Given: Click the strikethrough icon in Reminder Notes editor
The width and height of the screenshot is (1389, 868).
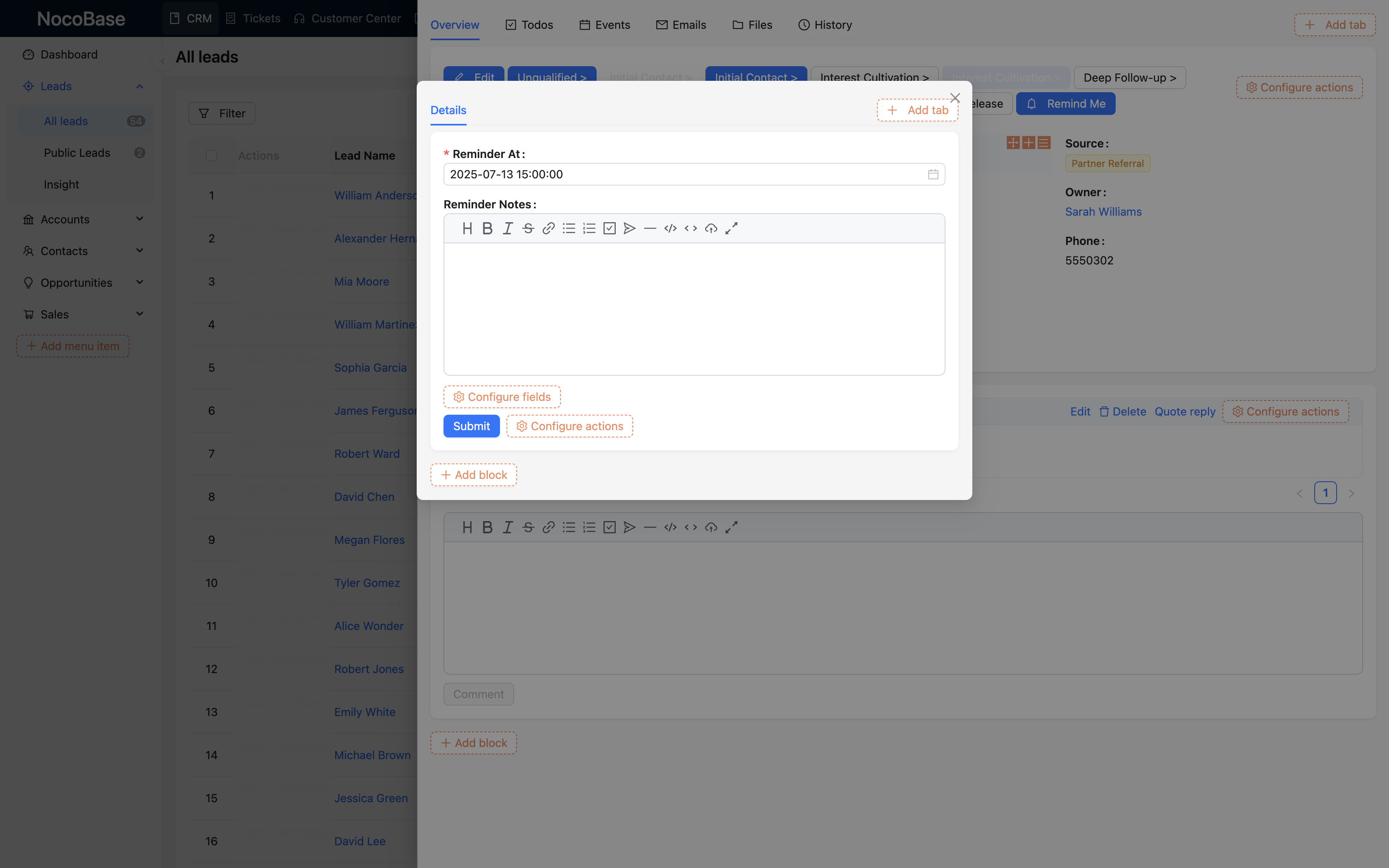Looking at the screenshot, I should coord(528,229).
